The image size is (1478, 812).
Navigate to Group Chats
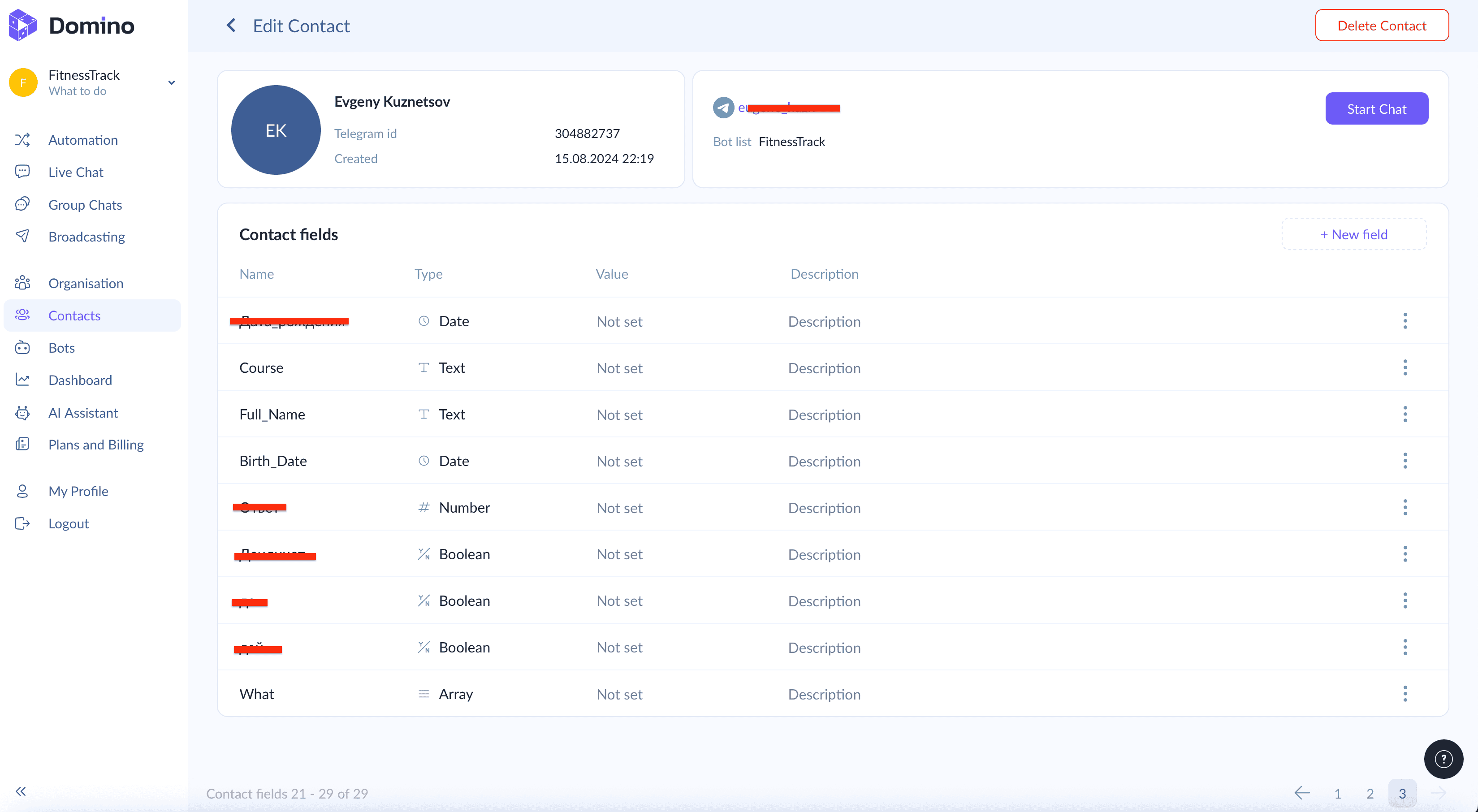(x=85, y=204)
